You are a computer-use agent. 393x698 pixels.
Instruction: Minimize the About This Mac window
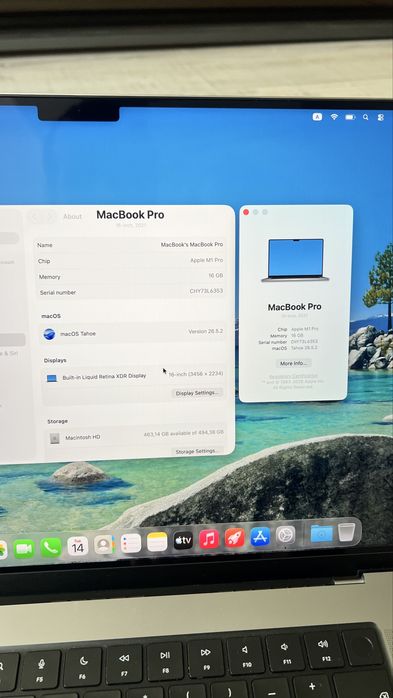pos(255,212)
